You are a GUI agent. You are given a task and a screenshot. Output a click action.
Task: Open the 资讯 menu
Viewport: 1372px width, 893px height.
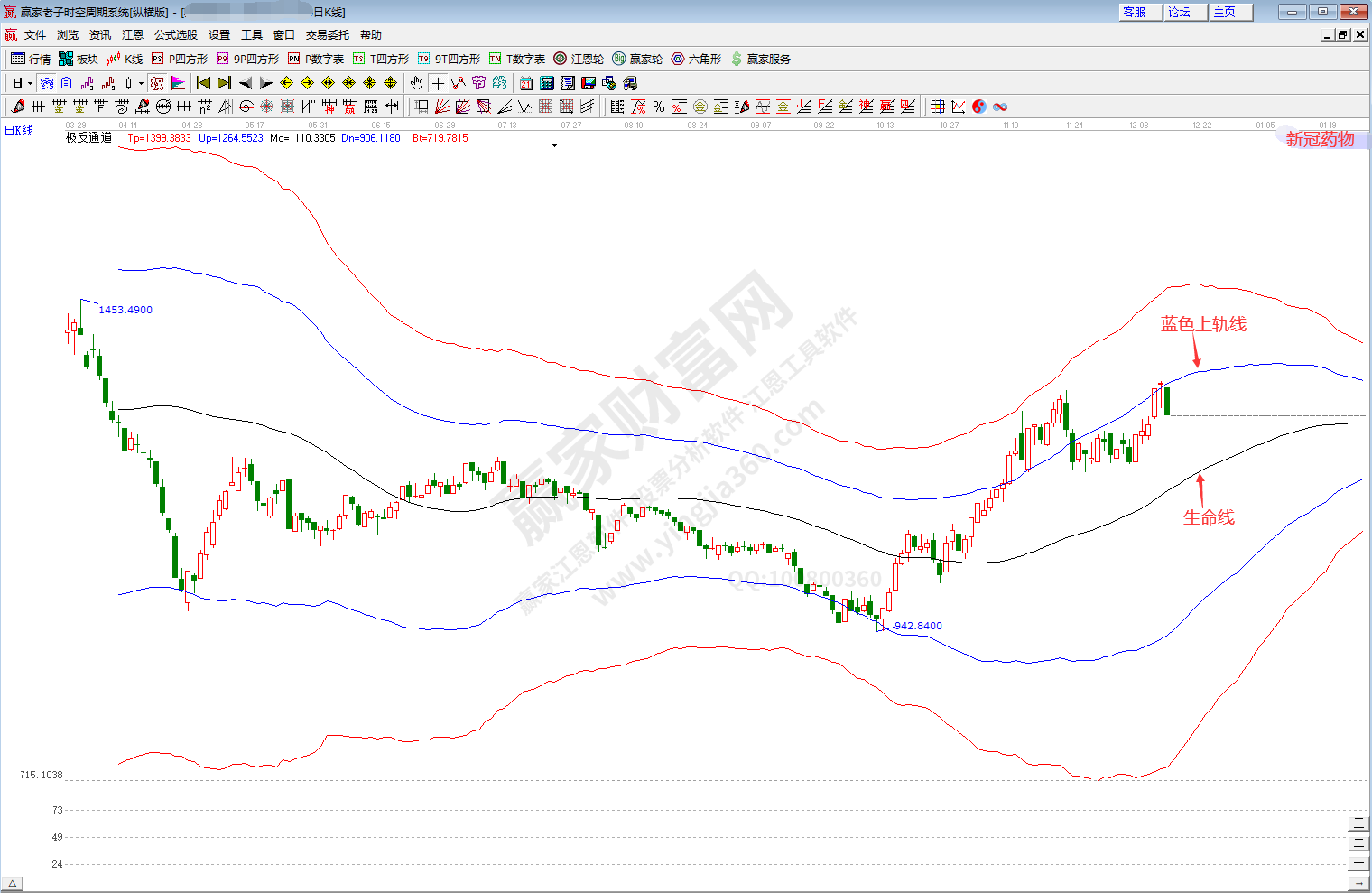(100, 35)
